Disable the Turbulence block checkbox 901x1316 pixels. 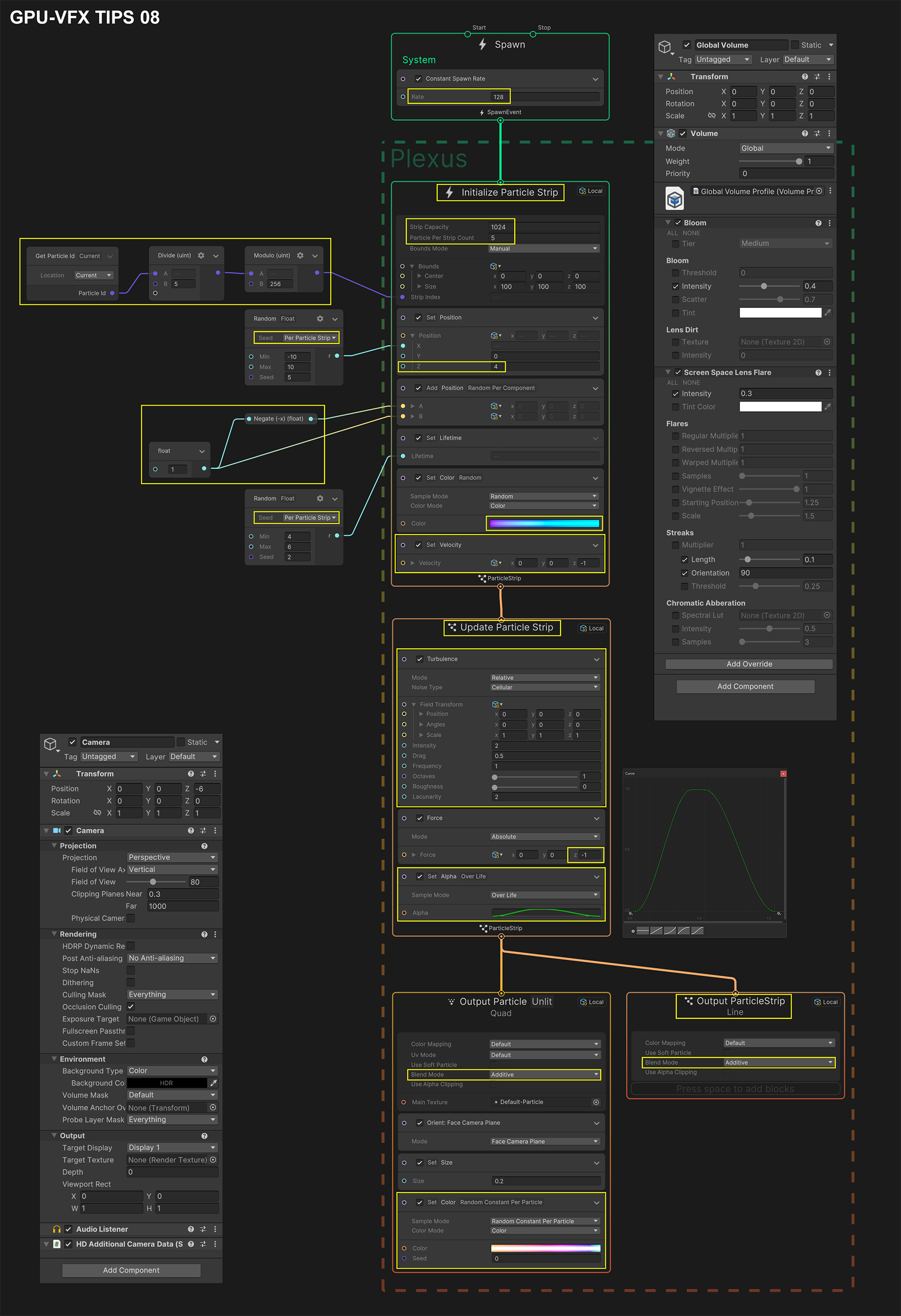click(420, 659)
